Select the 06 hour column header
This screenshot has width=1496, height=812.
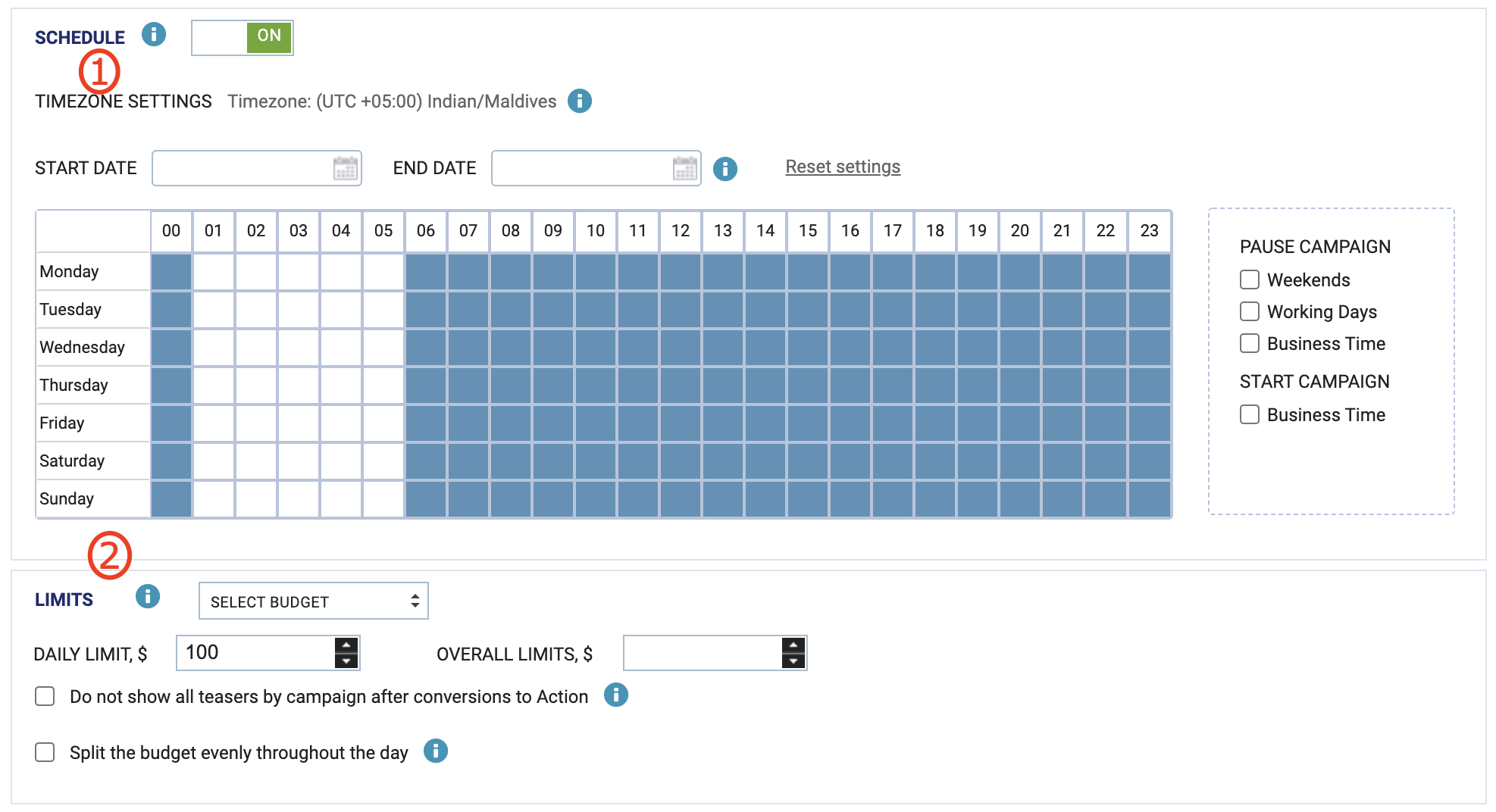(x=426, y=231)
